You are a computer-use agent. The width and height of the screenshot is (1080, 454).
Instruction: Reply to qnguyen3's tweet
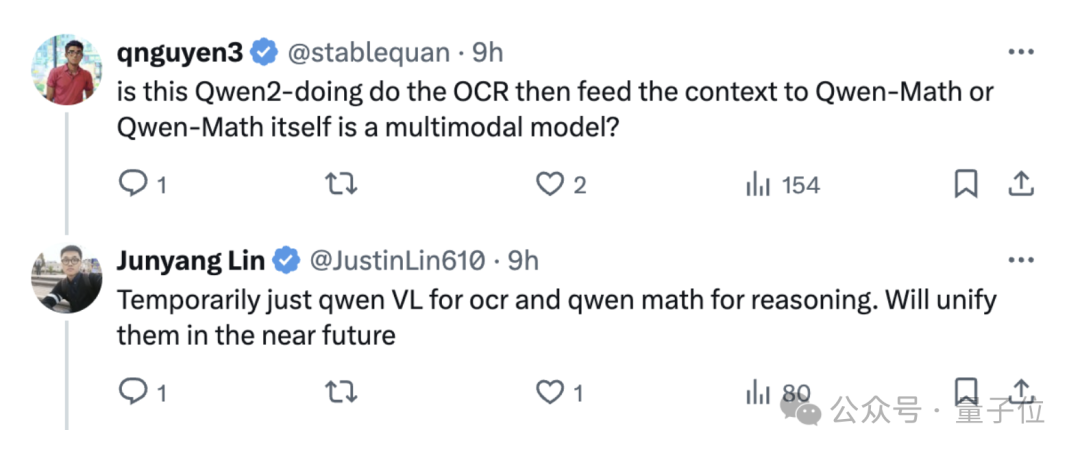pos(143,185)
